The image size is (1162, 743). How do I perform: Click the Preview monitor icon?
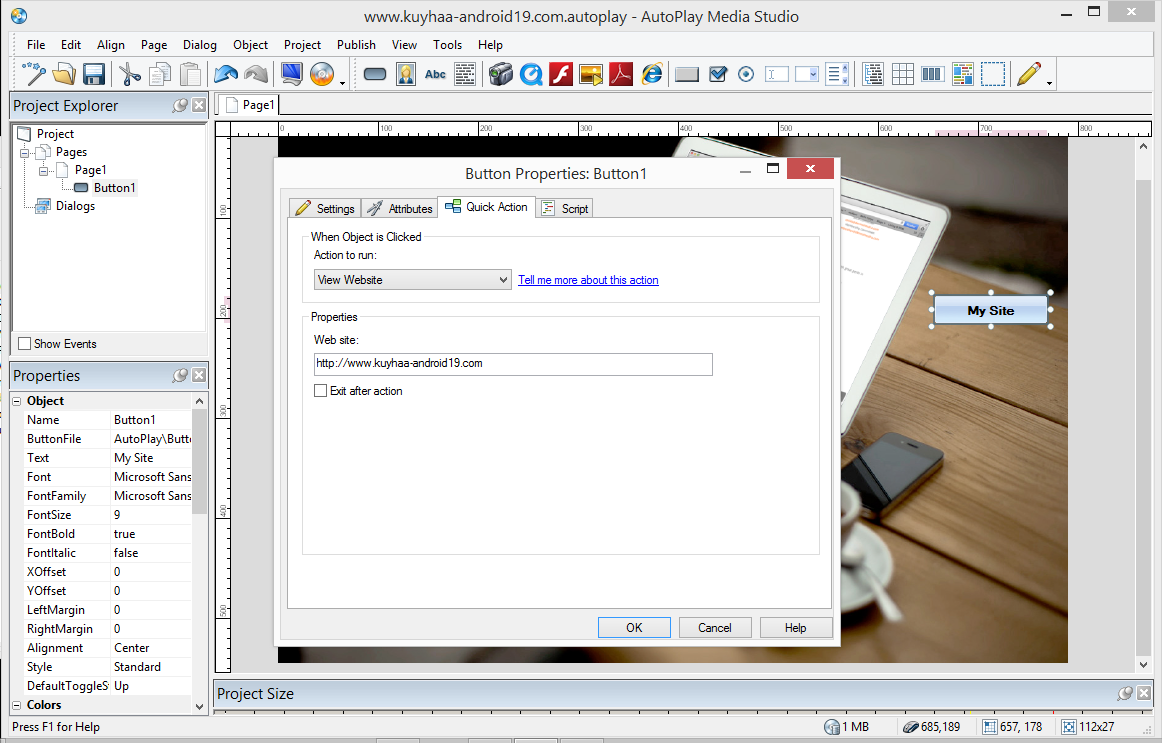pos(292,74)
